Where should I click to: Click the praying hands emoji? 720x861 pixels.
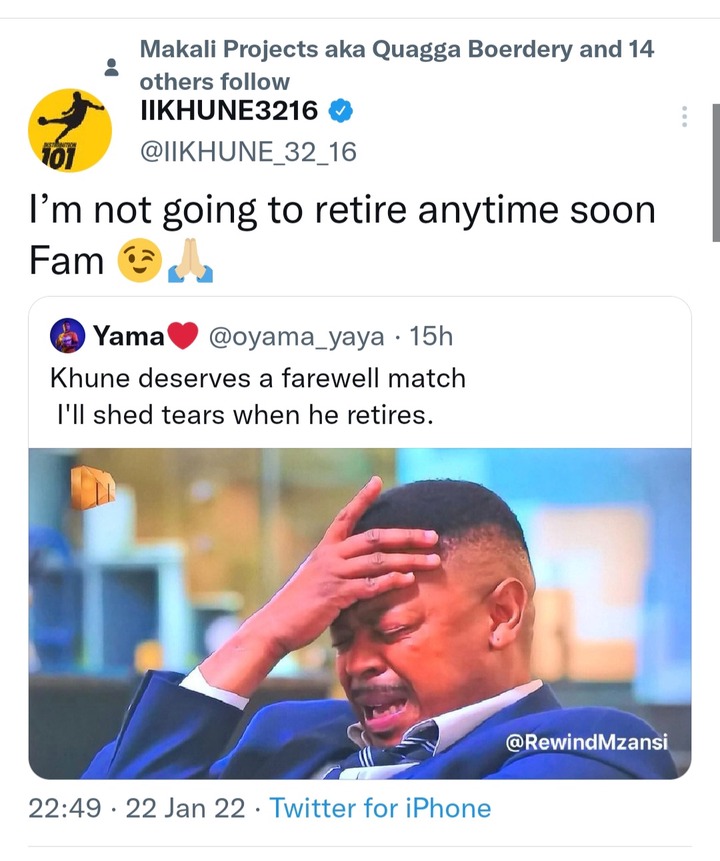190,260
